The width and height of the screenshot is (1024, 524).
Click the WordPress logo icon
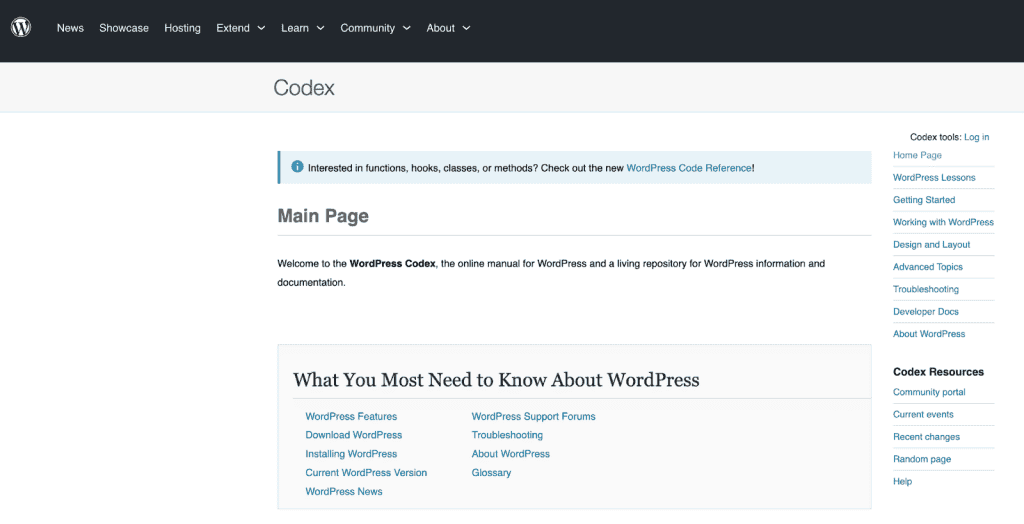pos(21,28)
